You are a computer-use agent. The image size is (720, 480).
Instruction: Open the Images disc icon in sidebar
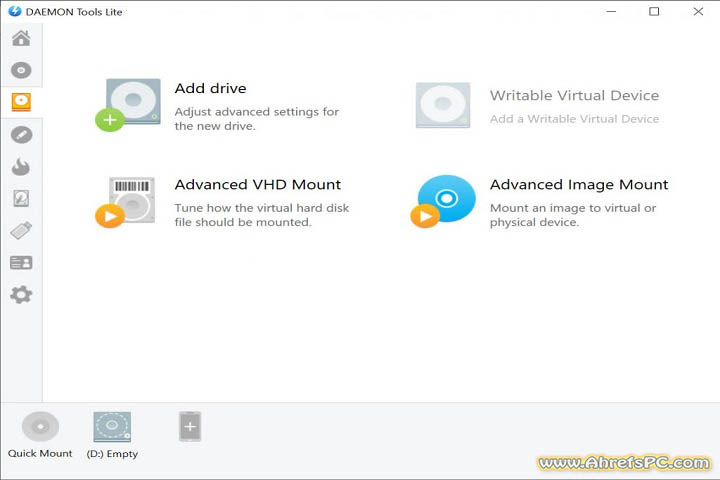pos(21,70)
